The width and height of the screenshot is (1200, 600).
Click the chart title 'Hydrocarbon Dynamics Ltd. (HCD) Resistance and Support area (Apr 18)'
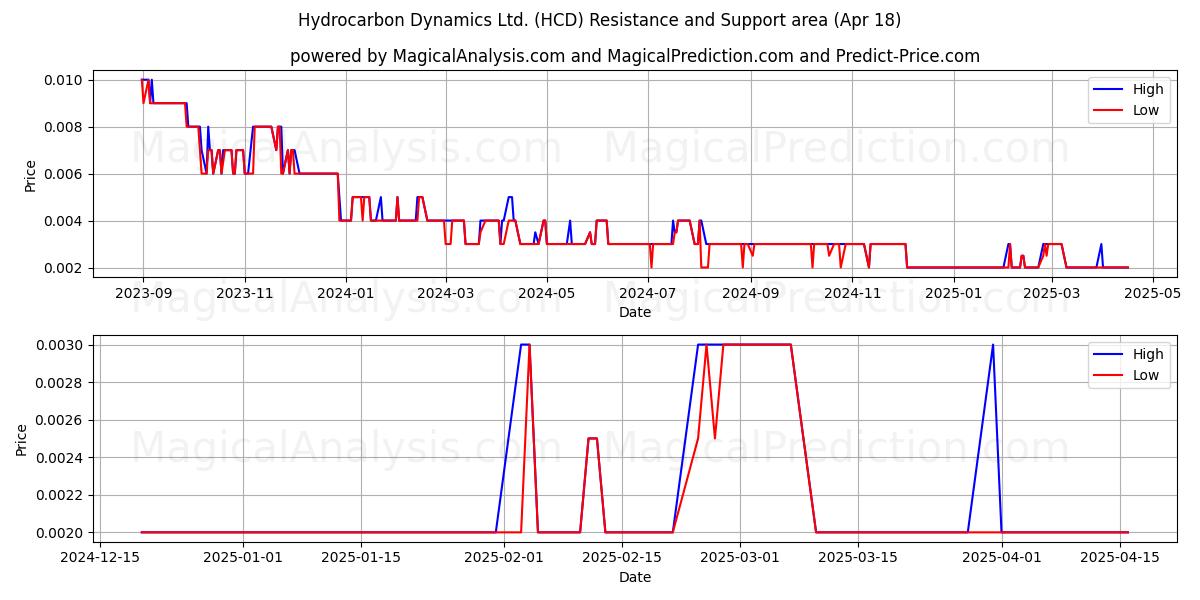(599, 20)
